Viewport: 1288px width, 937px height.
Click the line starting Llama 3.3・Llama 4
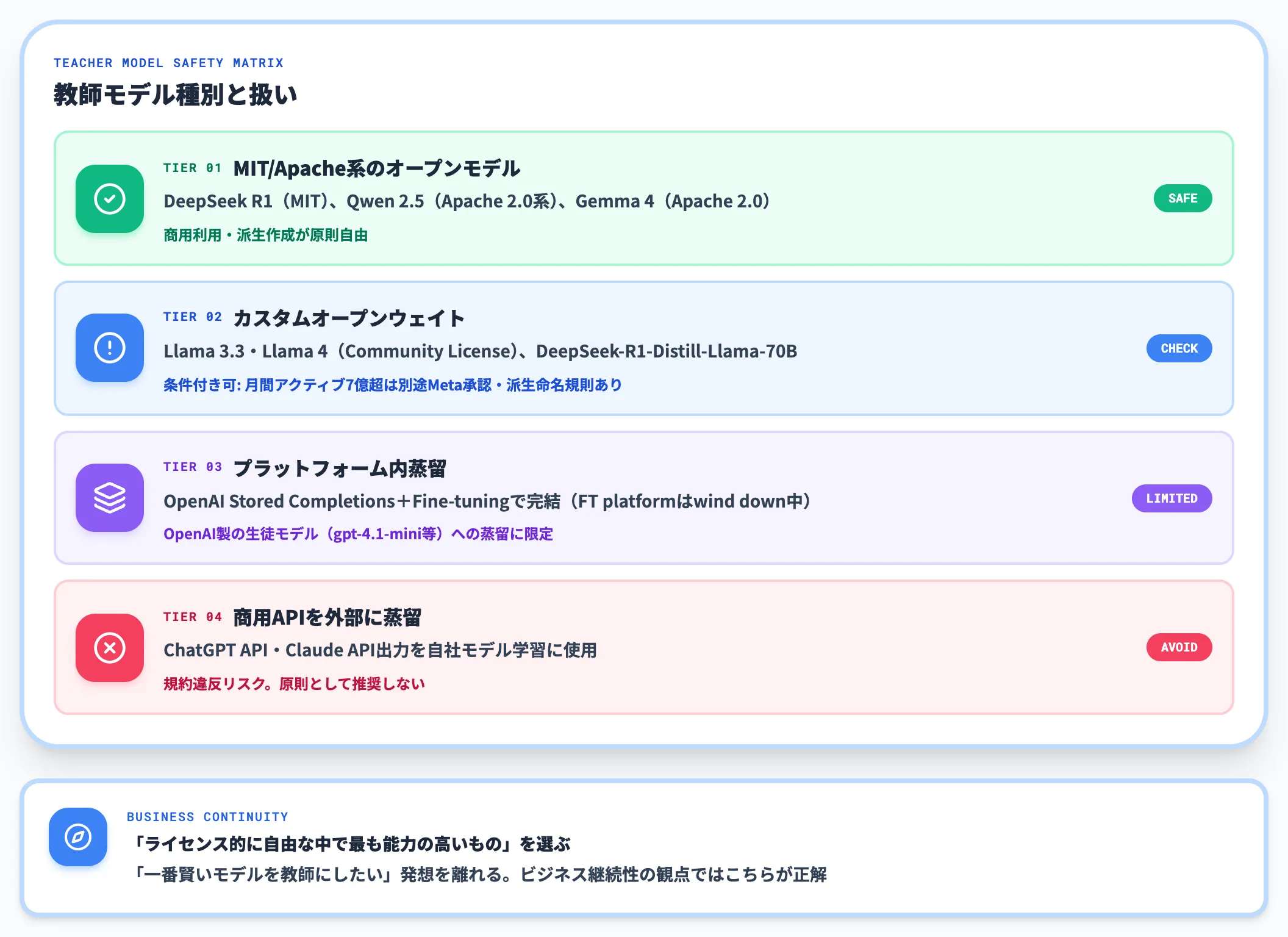pyautogui.click(x=481, y=351)
